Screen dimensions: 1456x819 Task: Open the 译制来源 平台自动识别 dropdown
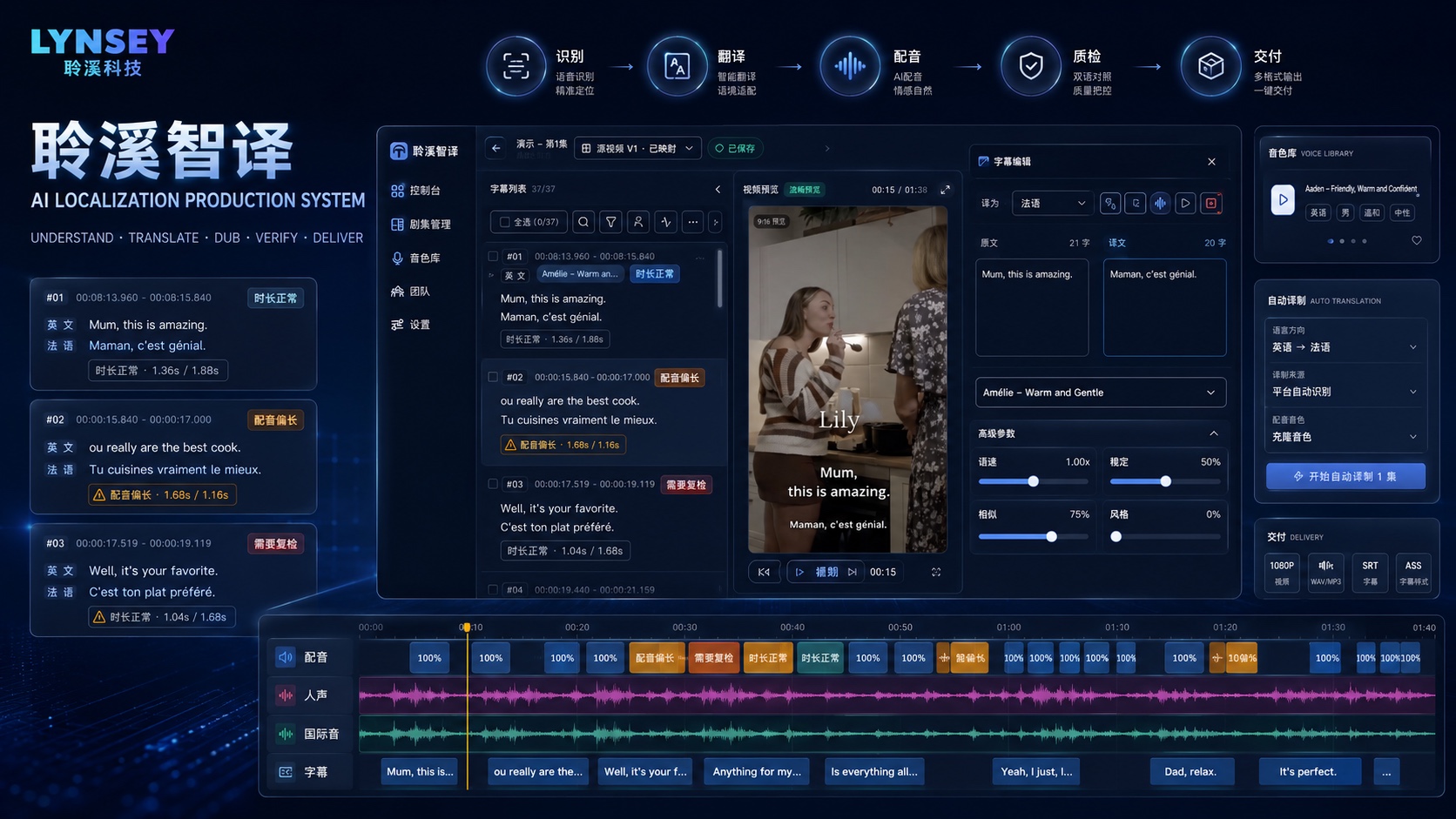point(1345,385)
